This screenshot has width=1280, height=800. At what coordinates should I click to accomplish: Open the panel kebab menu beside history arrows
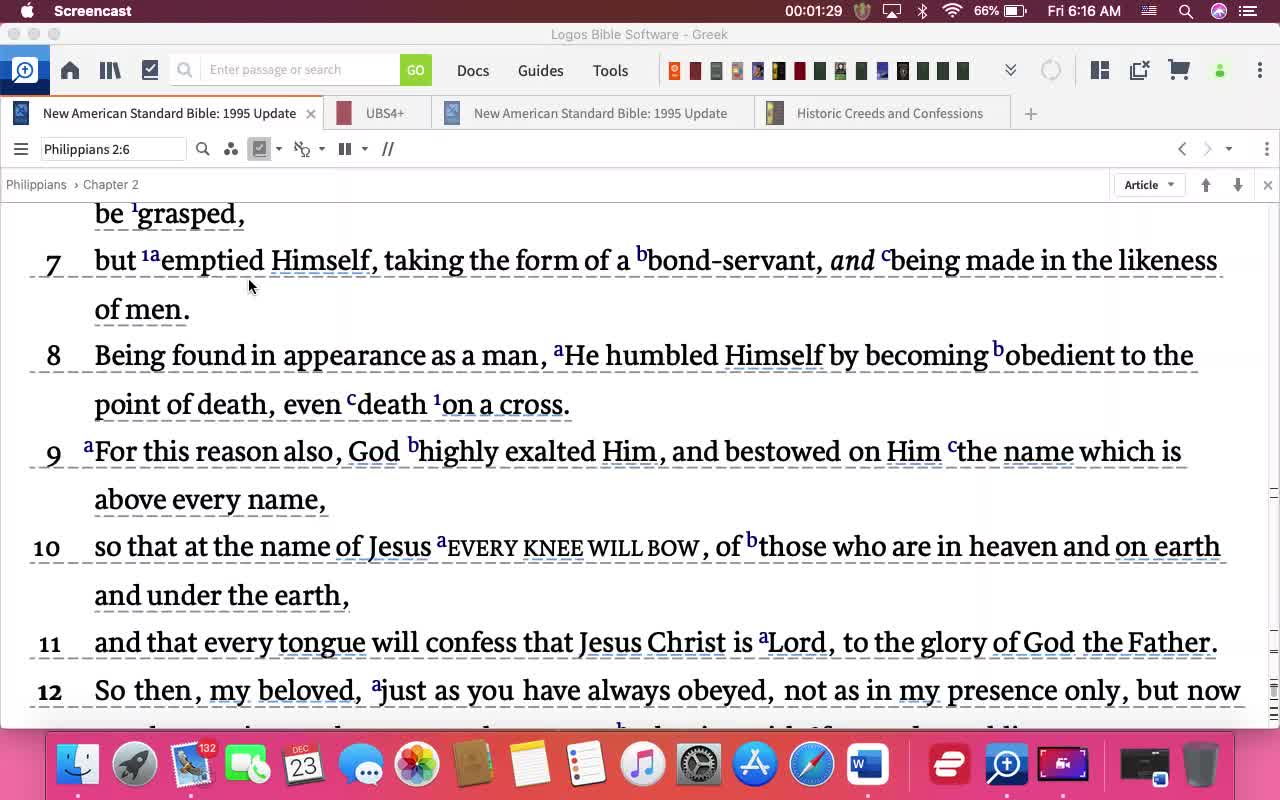[x=1266, y=149]
